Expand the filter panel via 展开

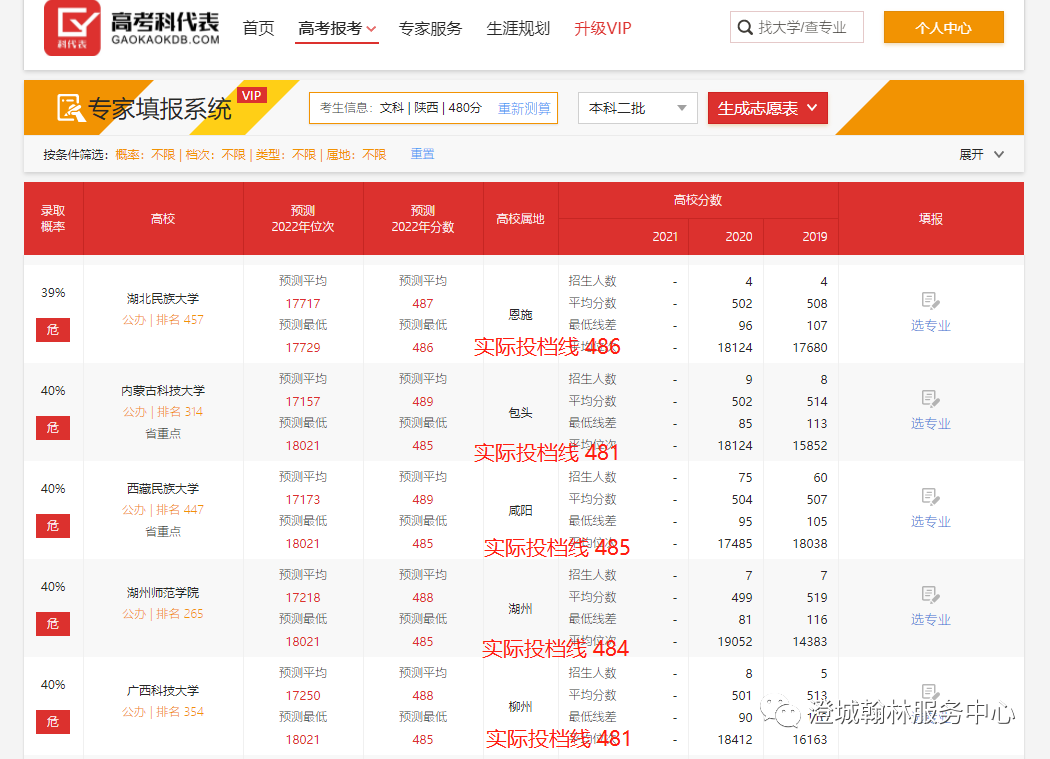point(981,155)
